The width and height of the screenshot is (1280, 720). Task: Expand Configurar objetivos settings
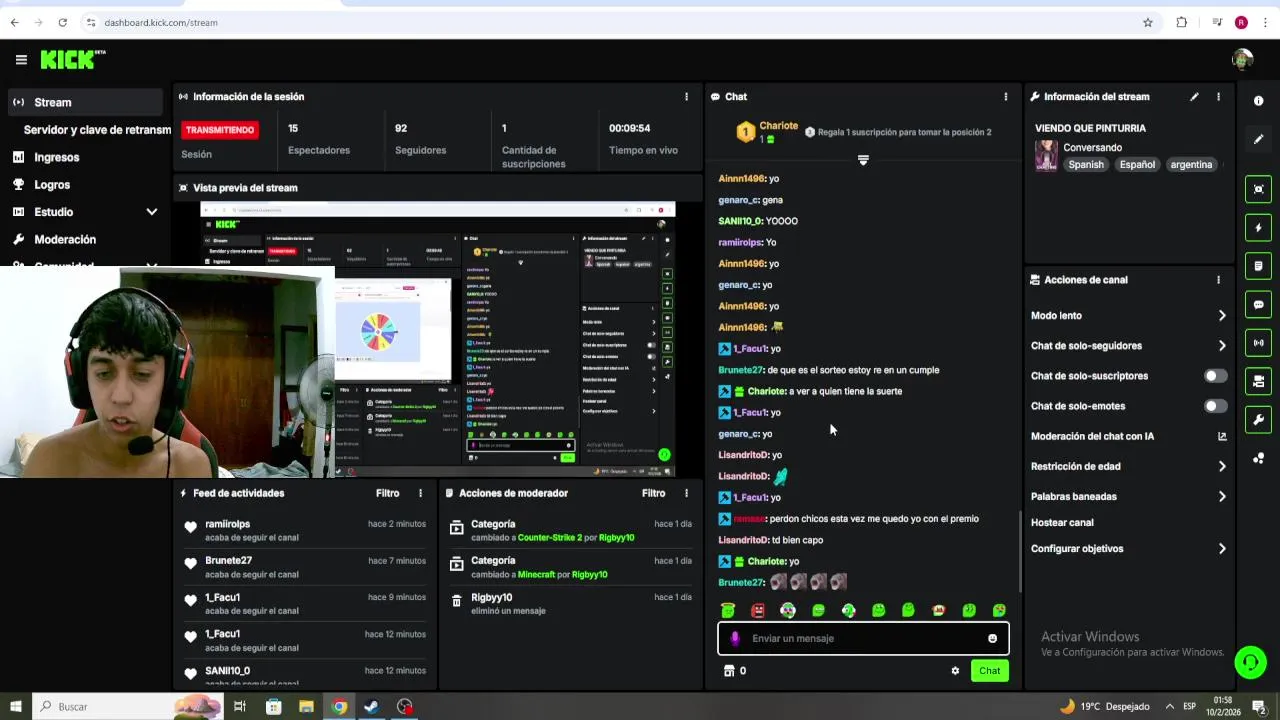pos(1222,549)
